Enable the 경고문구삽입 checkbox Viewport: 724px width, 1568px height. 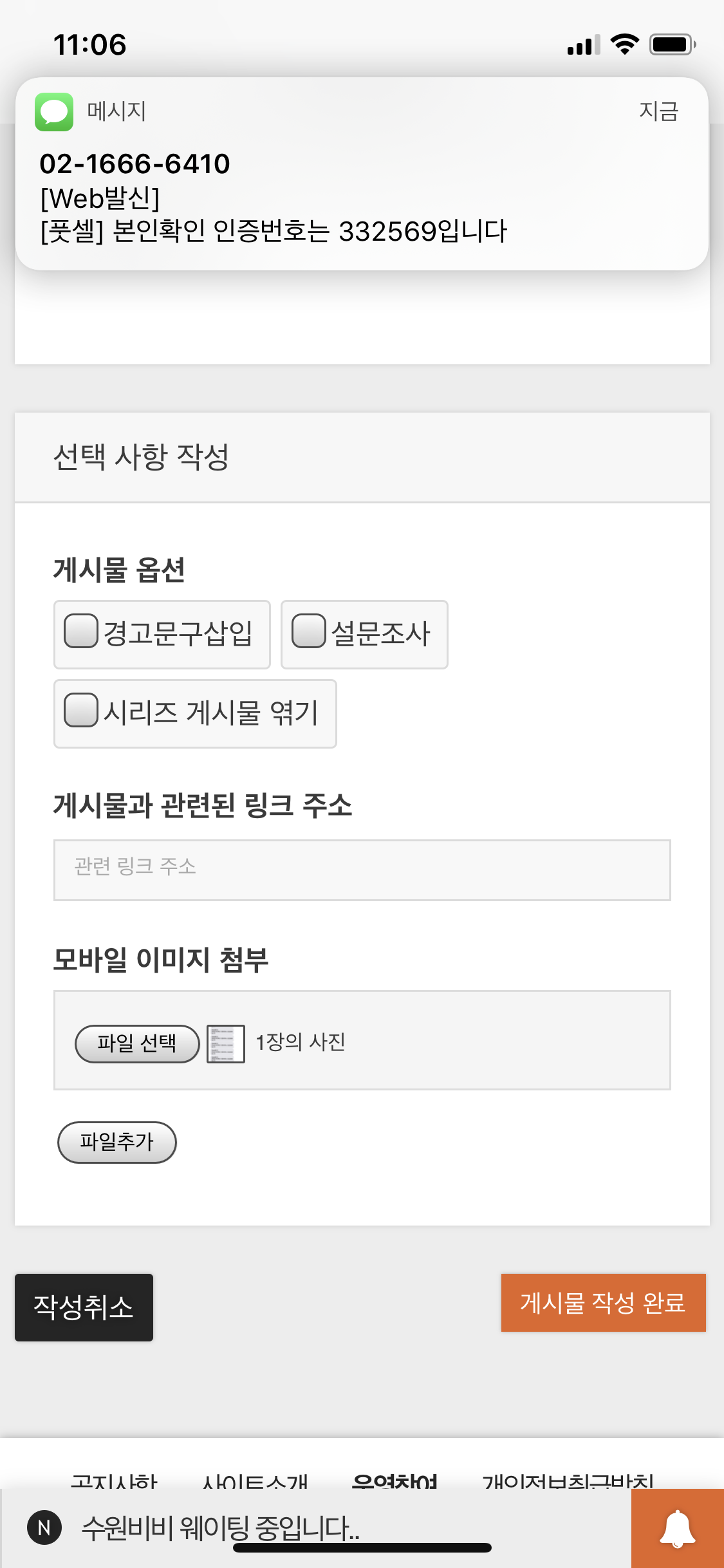coord(81,631)
